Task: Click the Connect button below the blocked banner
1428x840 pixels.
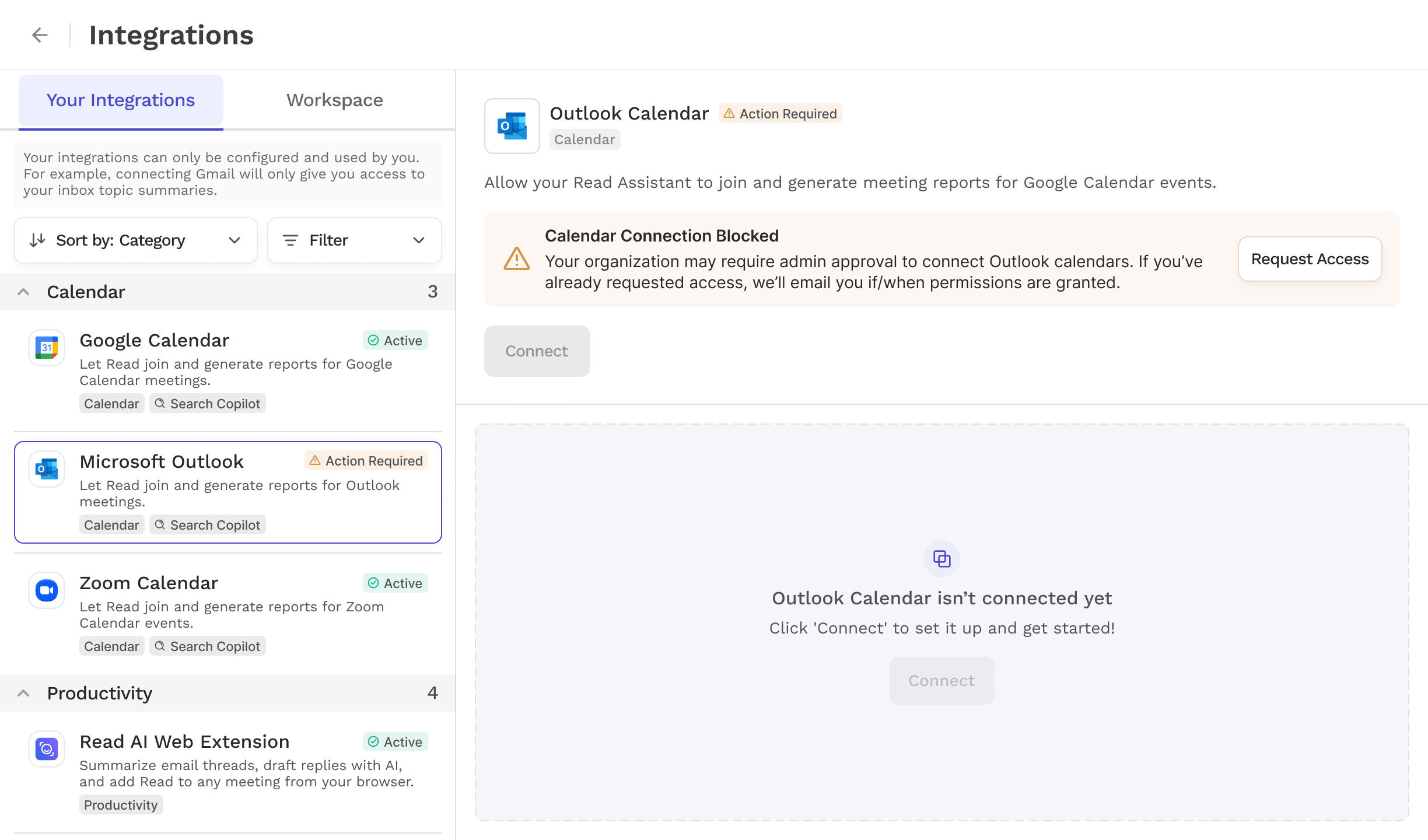Action: tap(537, 351)
